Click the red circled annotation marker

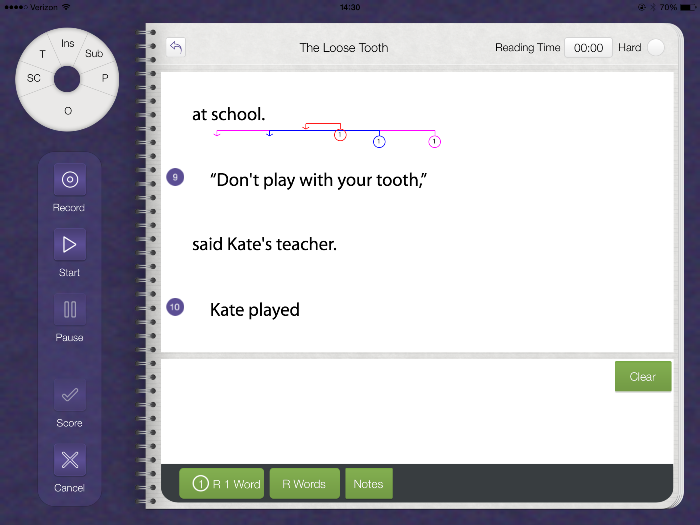(x=340, y=135)
